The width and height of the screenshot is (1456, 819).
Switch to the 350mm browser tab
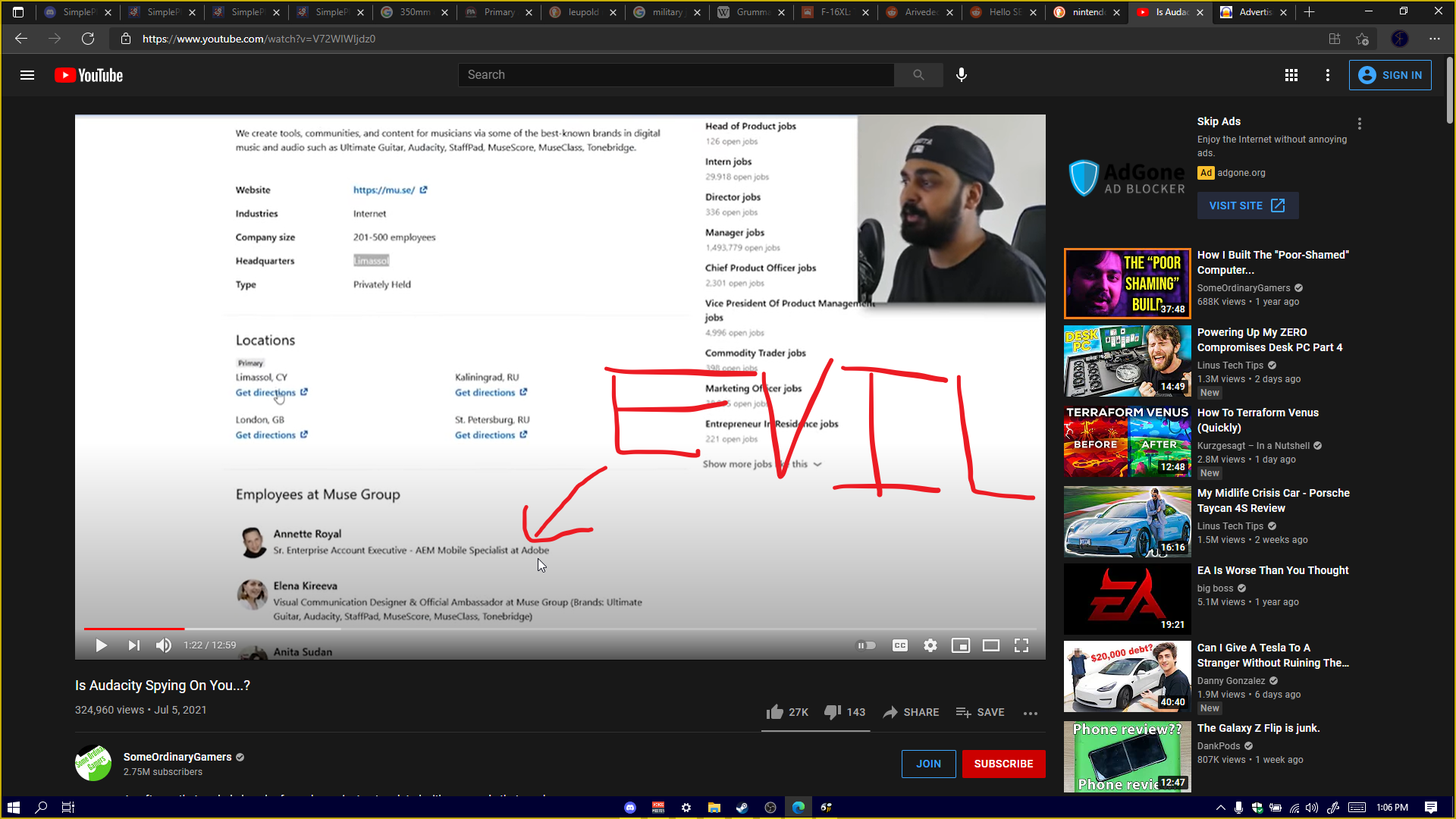click(x=415, y=12)
